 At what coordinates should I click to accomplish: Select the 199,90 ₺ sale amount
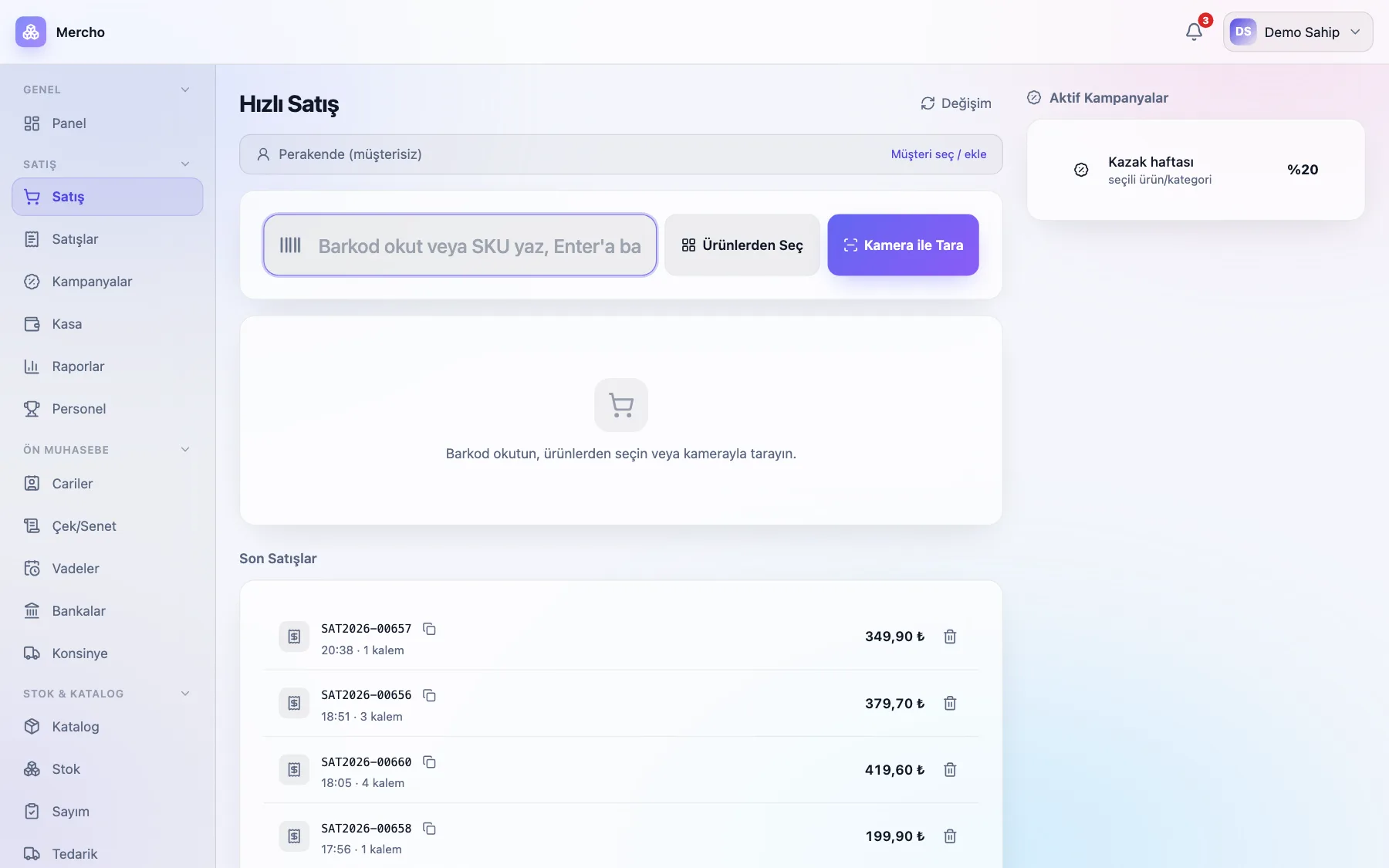(894, 836)
